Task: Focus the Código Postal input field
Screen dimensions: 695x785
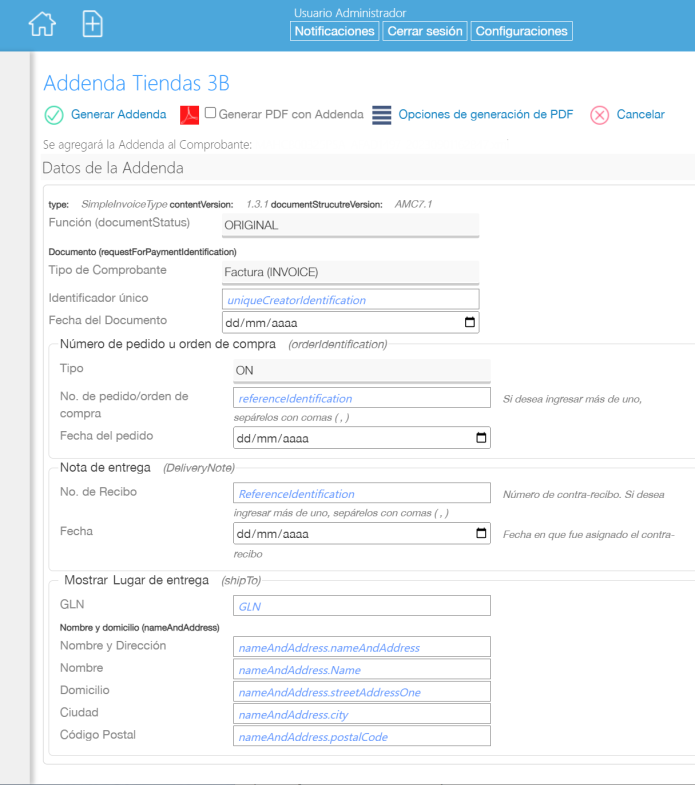Action: pyautogui.click(x=361, y=737)
